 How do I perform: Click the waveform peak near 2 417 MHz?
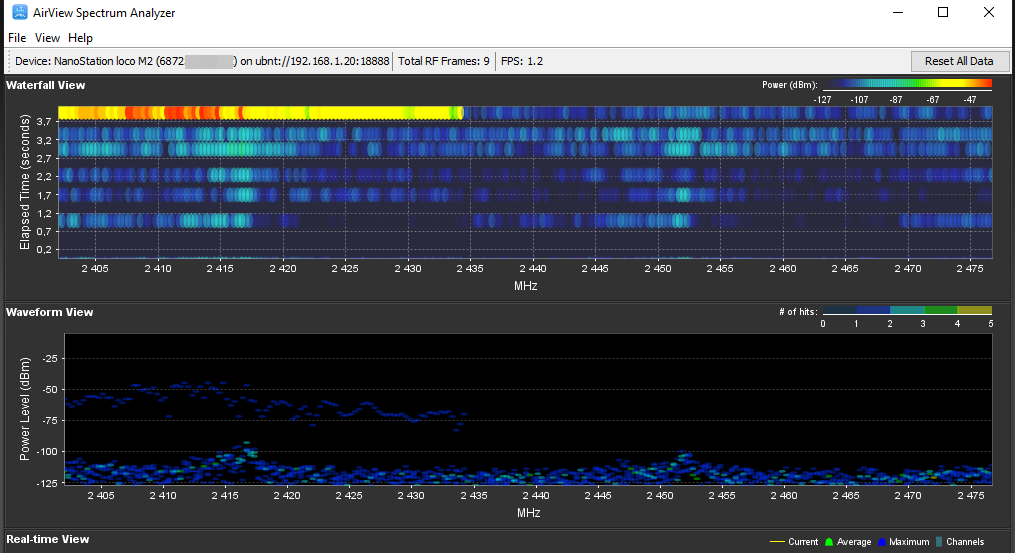pos(247,444)
